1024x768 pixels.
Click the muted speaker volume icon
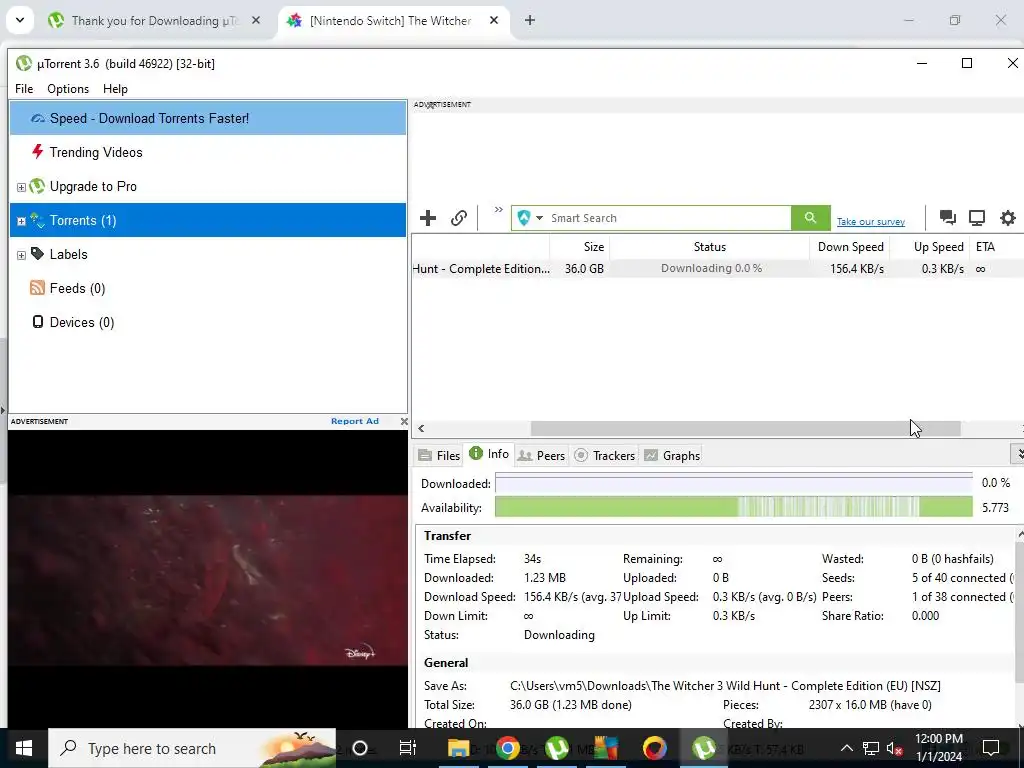[895, 748]
